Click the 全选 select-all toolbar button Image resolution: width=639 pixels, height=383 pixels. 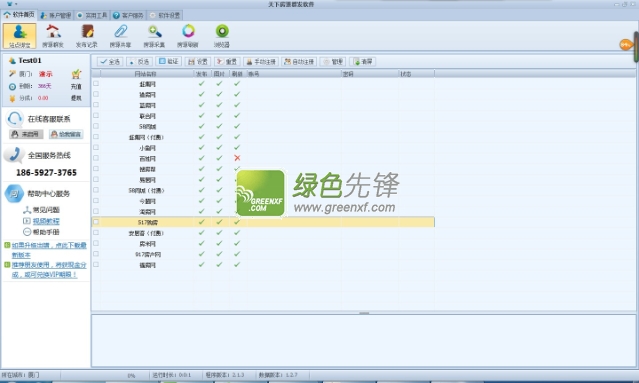point(110,62)
